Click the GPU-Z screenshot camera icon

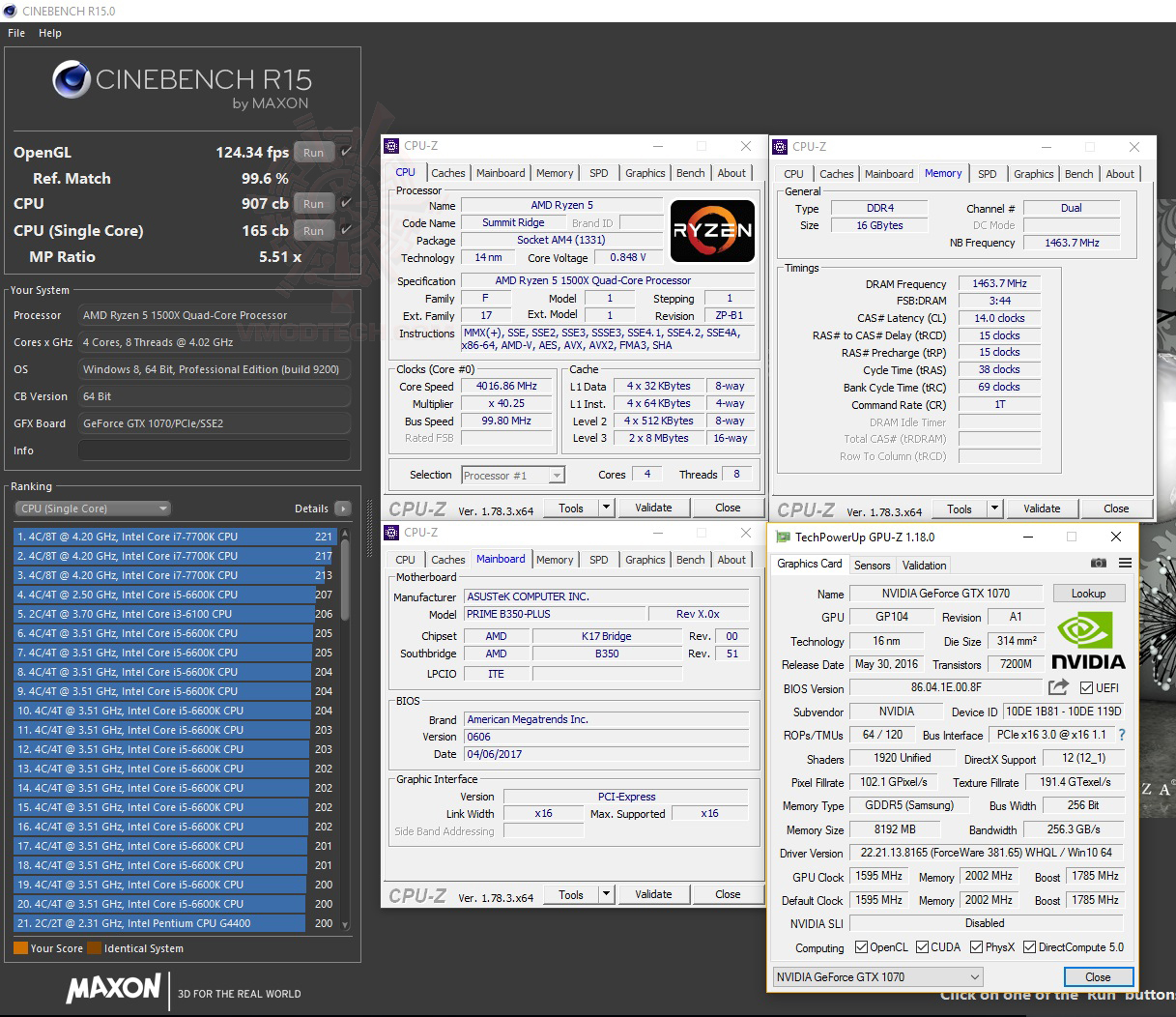click(1099, 563)
